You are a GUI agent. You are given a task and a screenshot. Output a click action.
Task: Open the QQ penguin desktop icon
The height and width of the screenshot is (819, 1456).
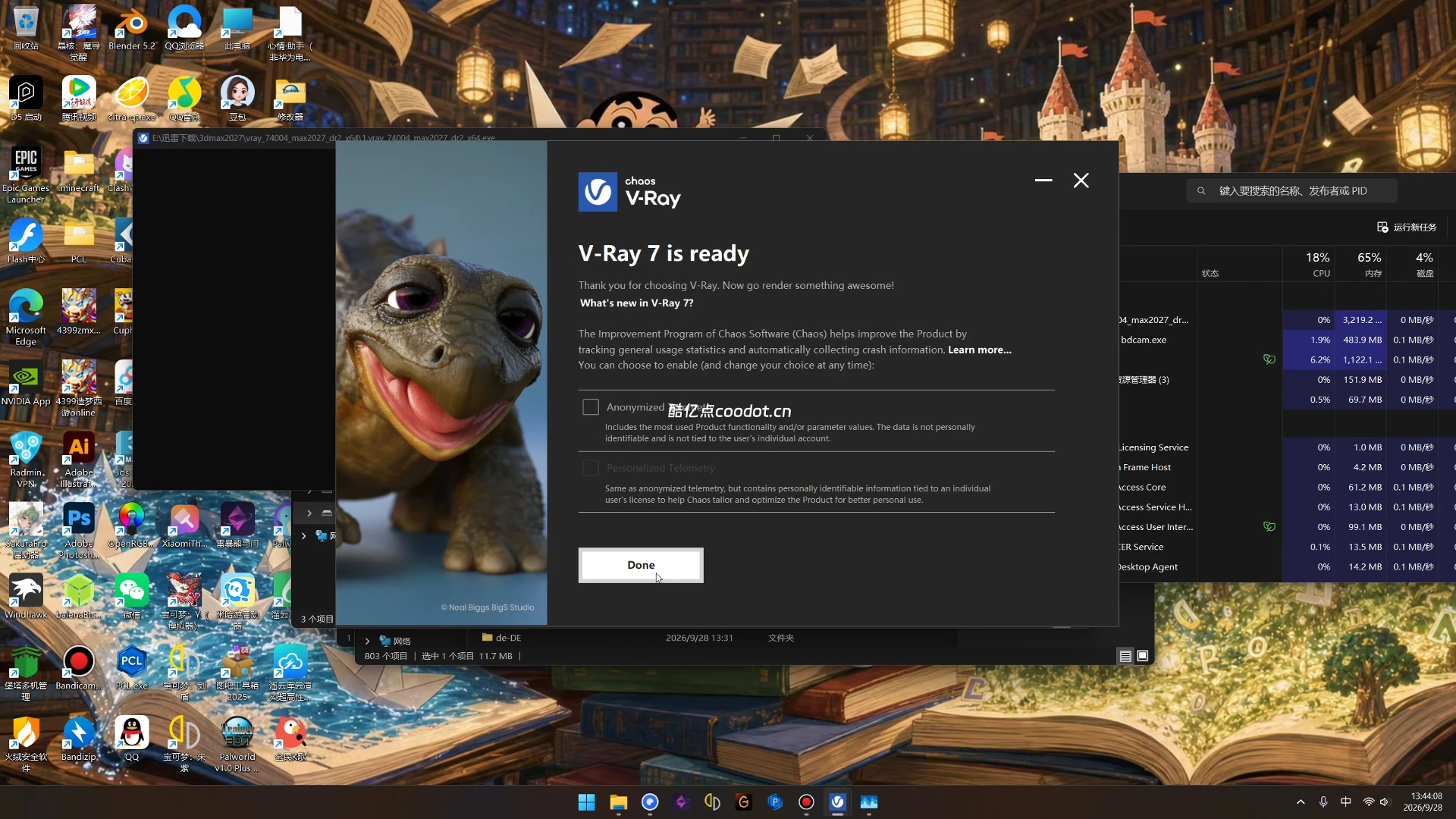pos(132,739)
